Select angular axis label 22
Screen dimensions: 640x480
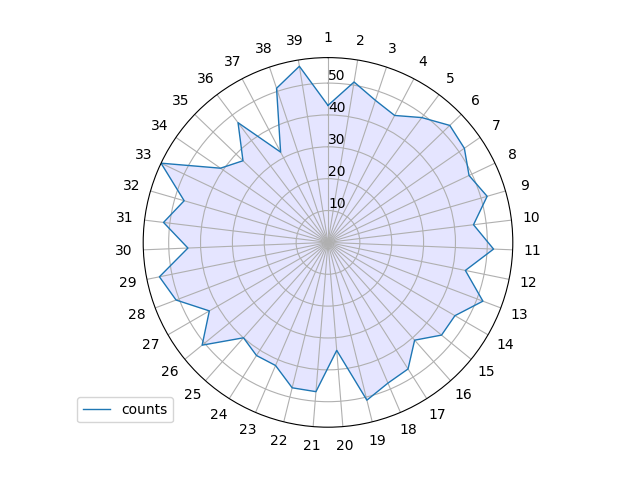coord(278,440)
